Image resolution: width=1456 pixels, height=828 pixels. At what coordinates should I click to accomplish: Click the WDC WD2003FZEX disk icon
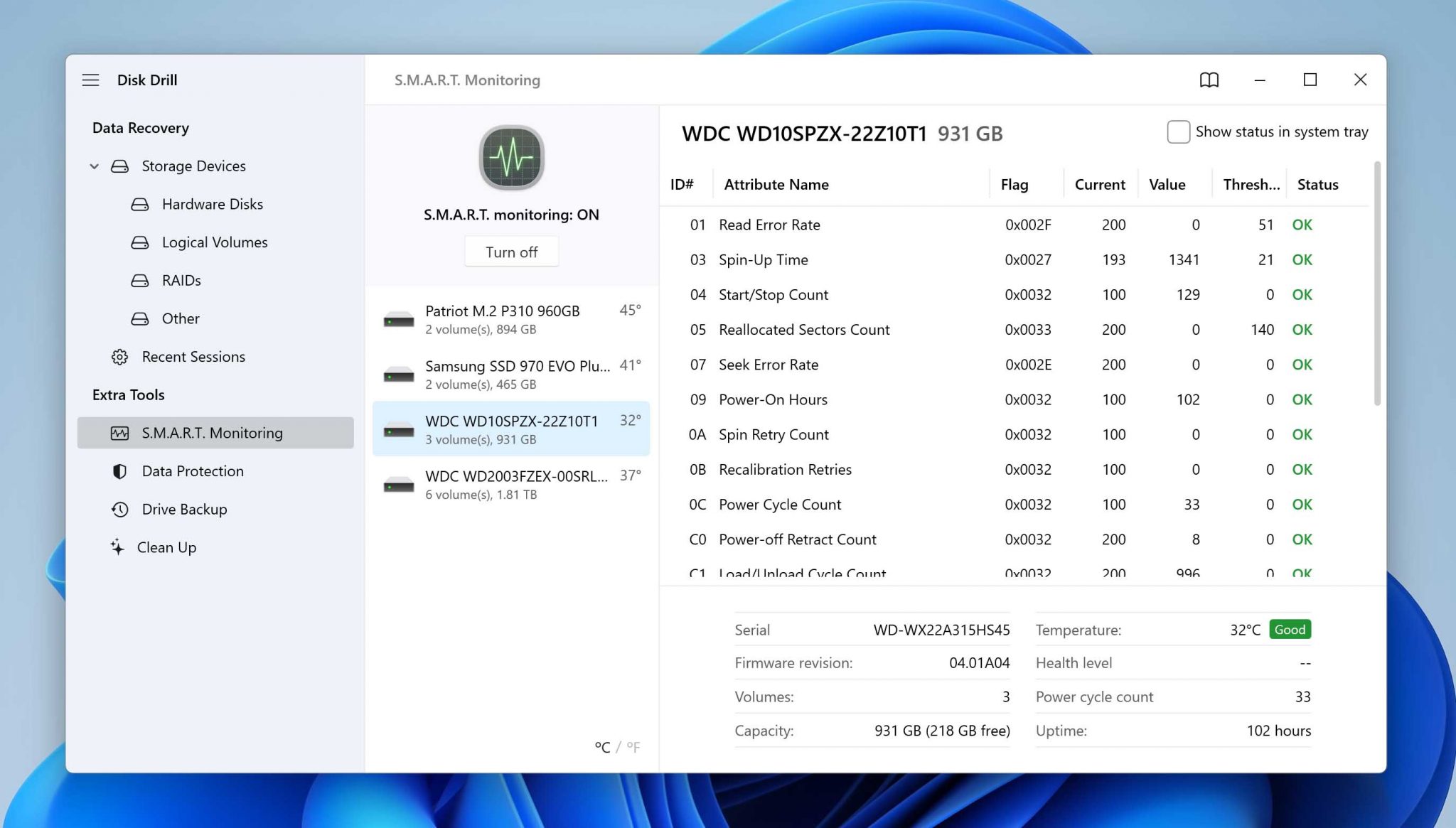tap(399, 485)
